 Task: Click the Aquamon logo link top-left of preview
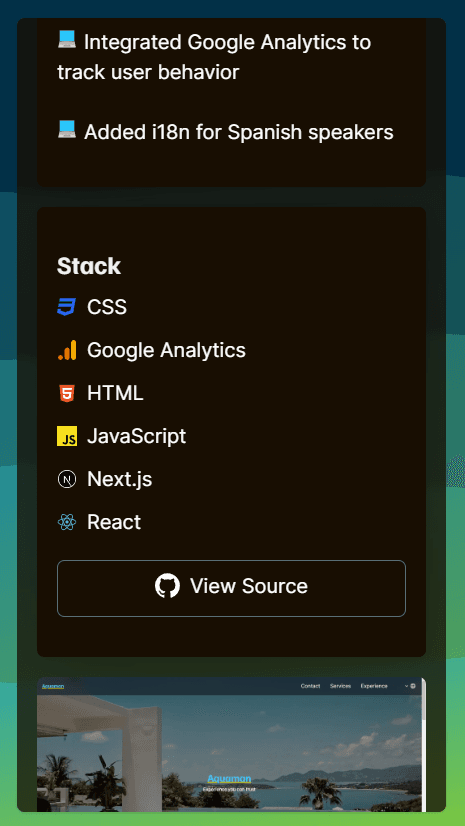point(53,686)
